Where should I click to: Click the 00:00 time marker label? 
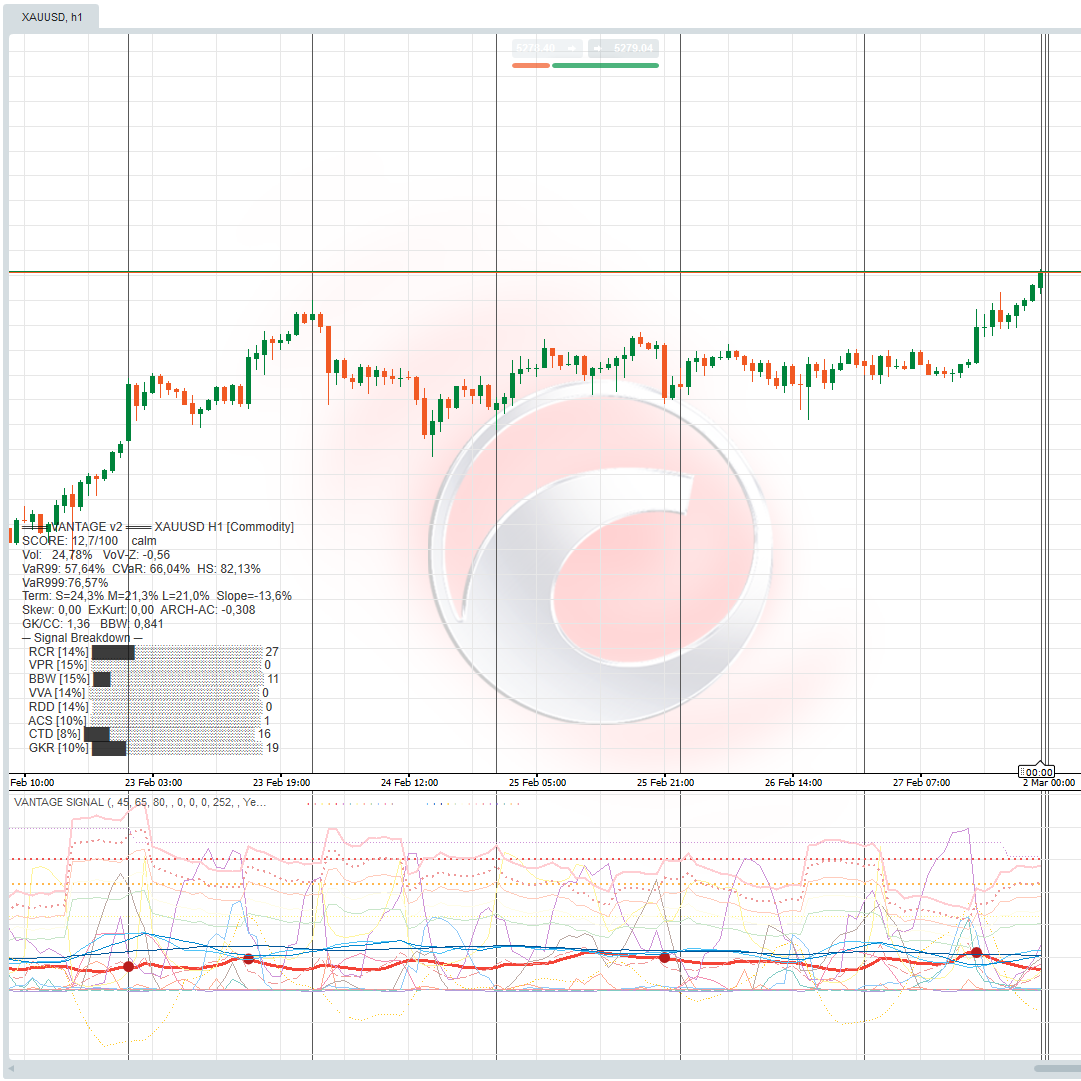coord(1038,772)
